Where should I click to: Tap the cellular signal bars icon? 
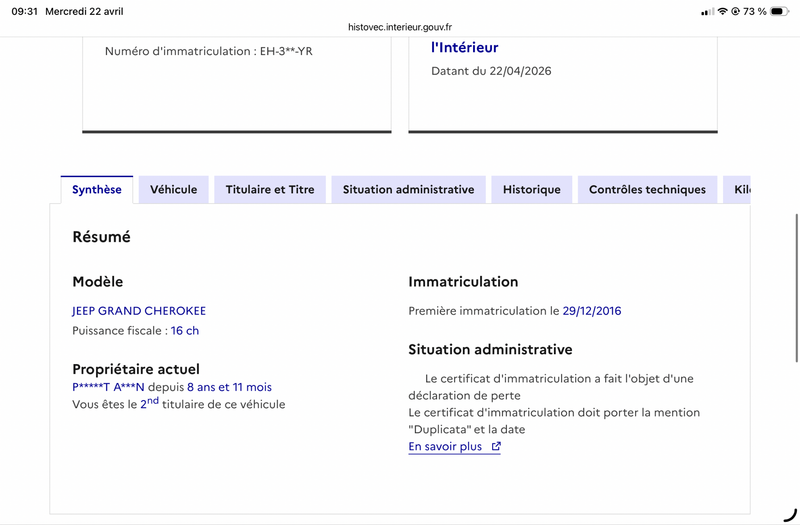tap(707, 12)
